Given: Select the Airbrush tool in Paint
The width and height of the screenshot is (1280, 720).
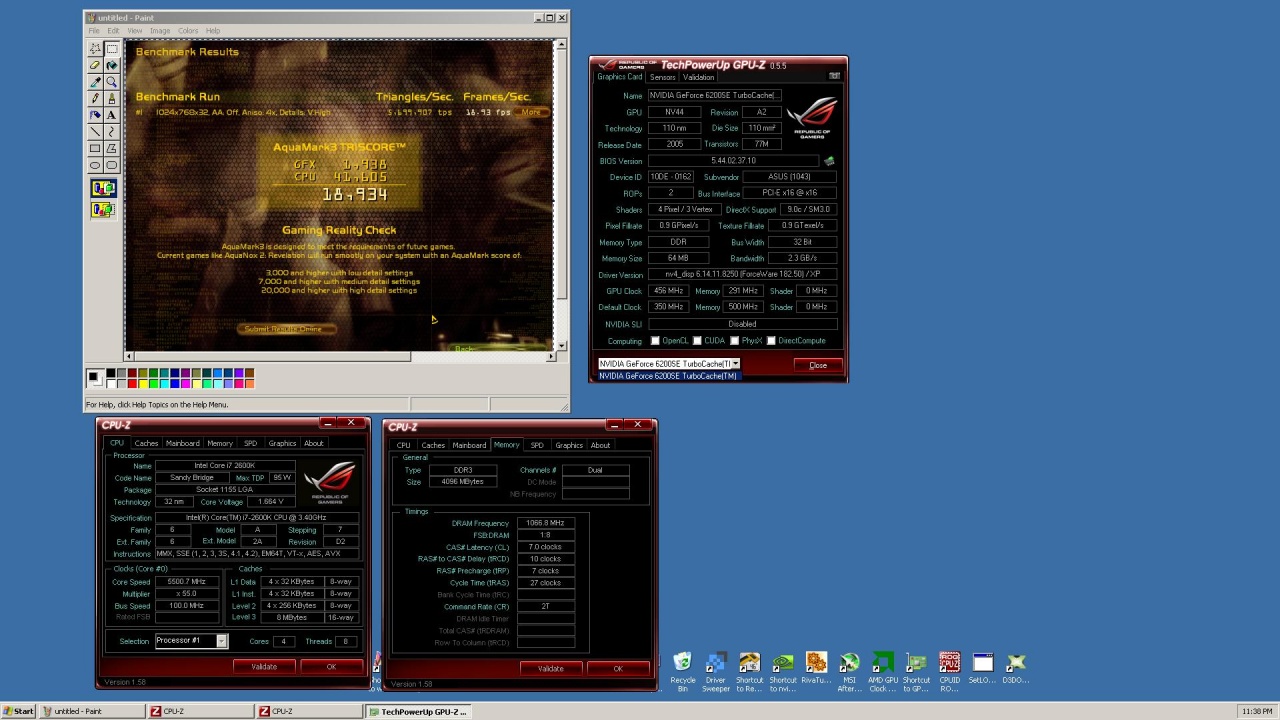Looking at the screenshot, I should click(95, 115).
